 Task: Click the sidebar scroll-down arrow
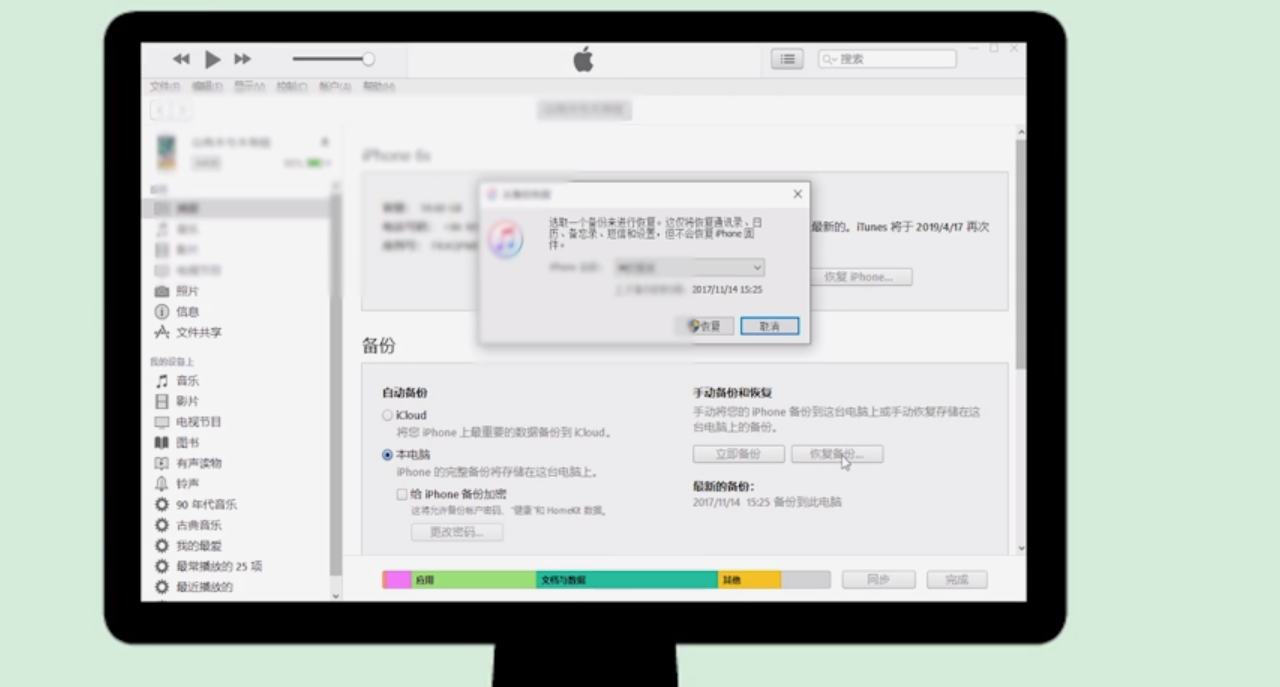336,596
